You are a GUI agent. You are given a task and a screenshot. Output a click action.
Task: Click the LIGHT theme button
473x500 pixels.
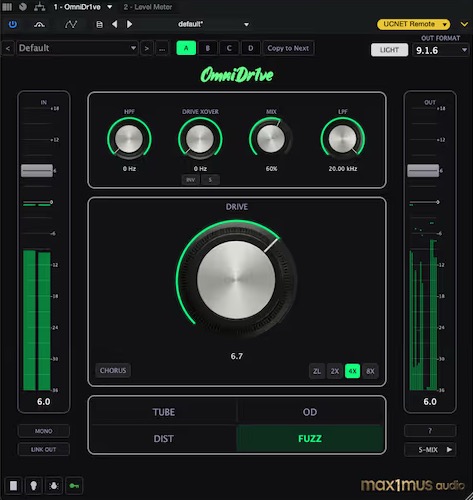[x=389, y=50]
